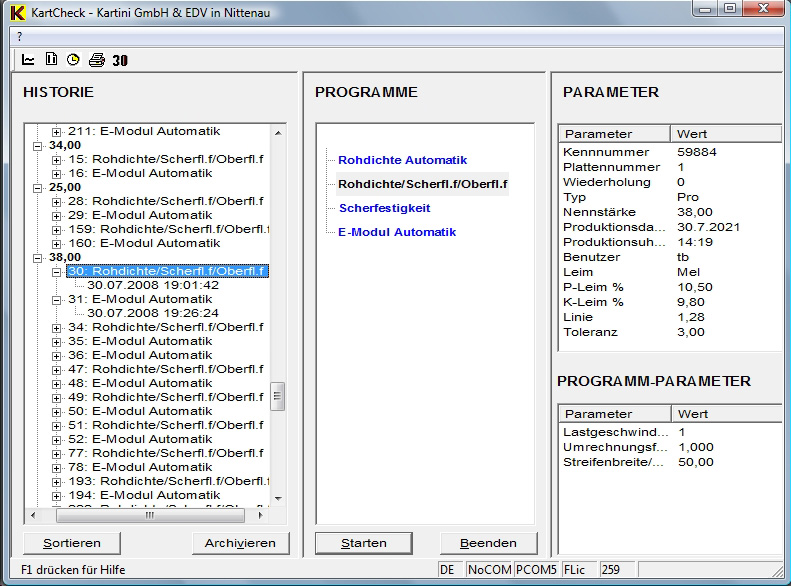Screen dimensions: 791x586
Task: Click the '30' toolbar icon
Action: (x=120, y=60)
